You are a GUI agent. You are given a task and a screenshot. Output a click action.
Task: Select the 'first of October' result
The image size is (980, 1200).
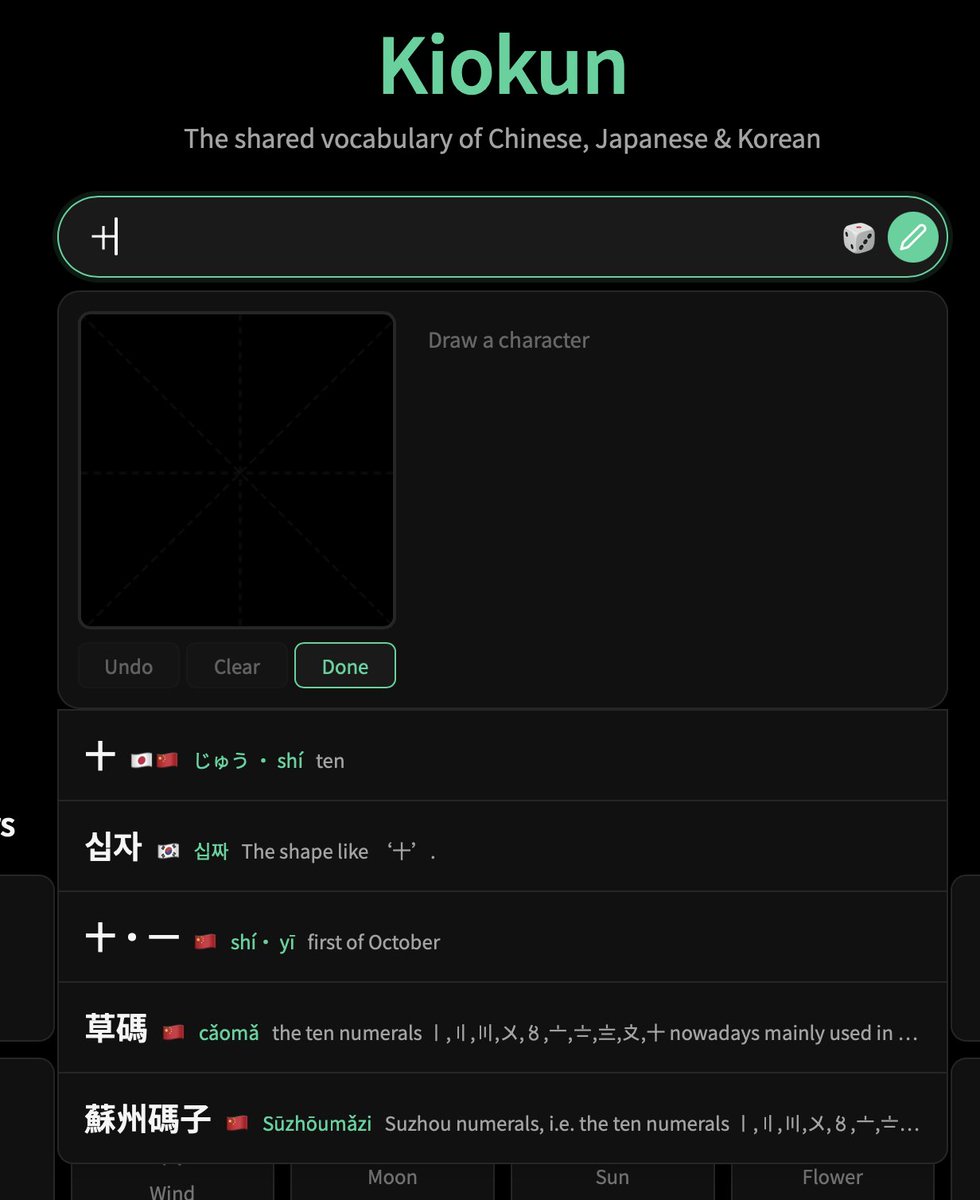tap(502, 937)
